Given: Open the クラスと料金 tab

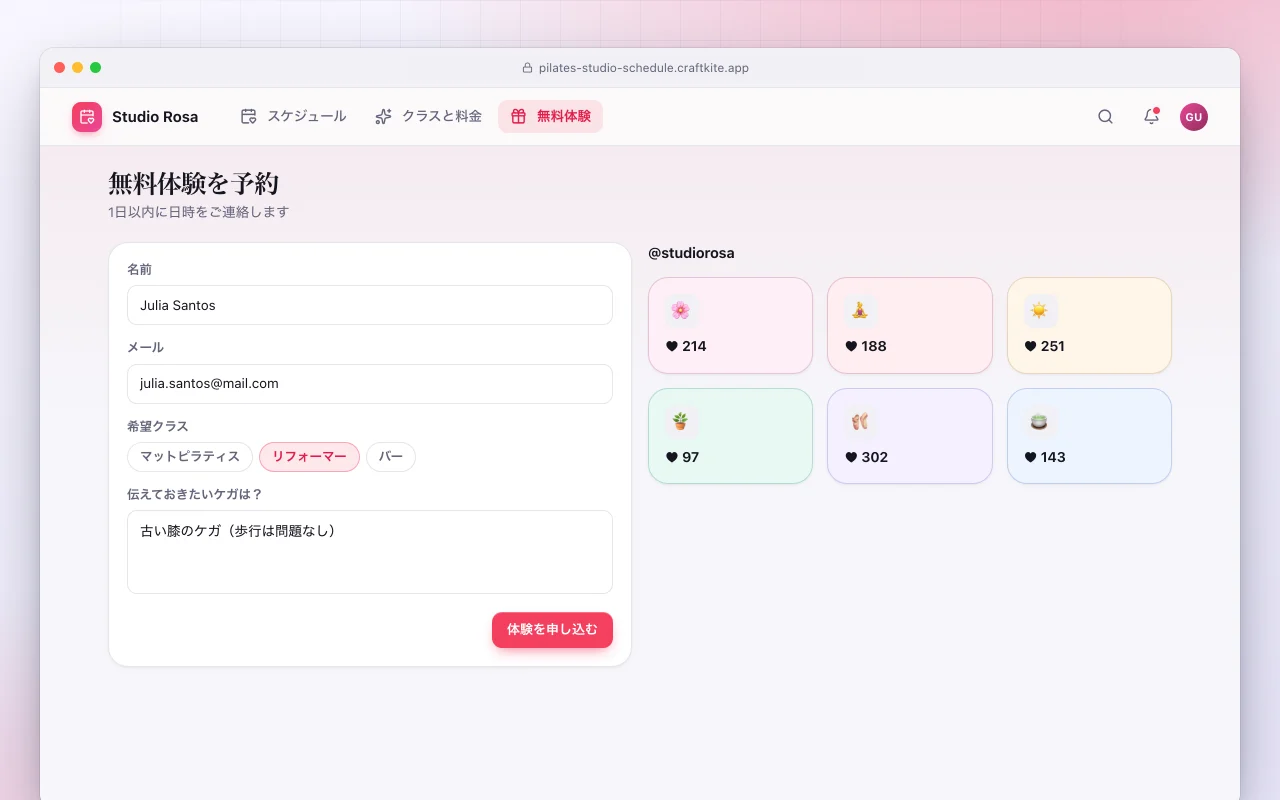Looking at the screenshot, I should tap(428, 117).
